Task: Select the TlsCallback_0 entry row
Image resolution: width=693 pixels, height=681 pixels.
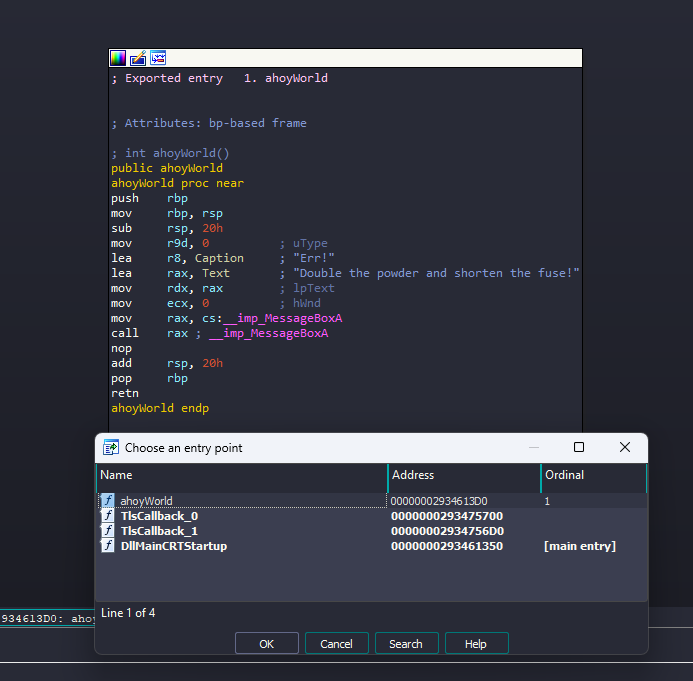Action: point(159,516)
